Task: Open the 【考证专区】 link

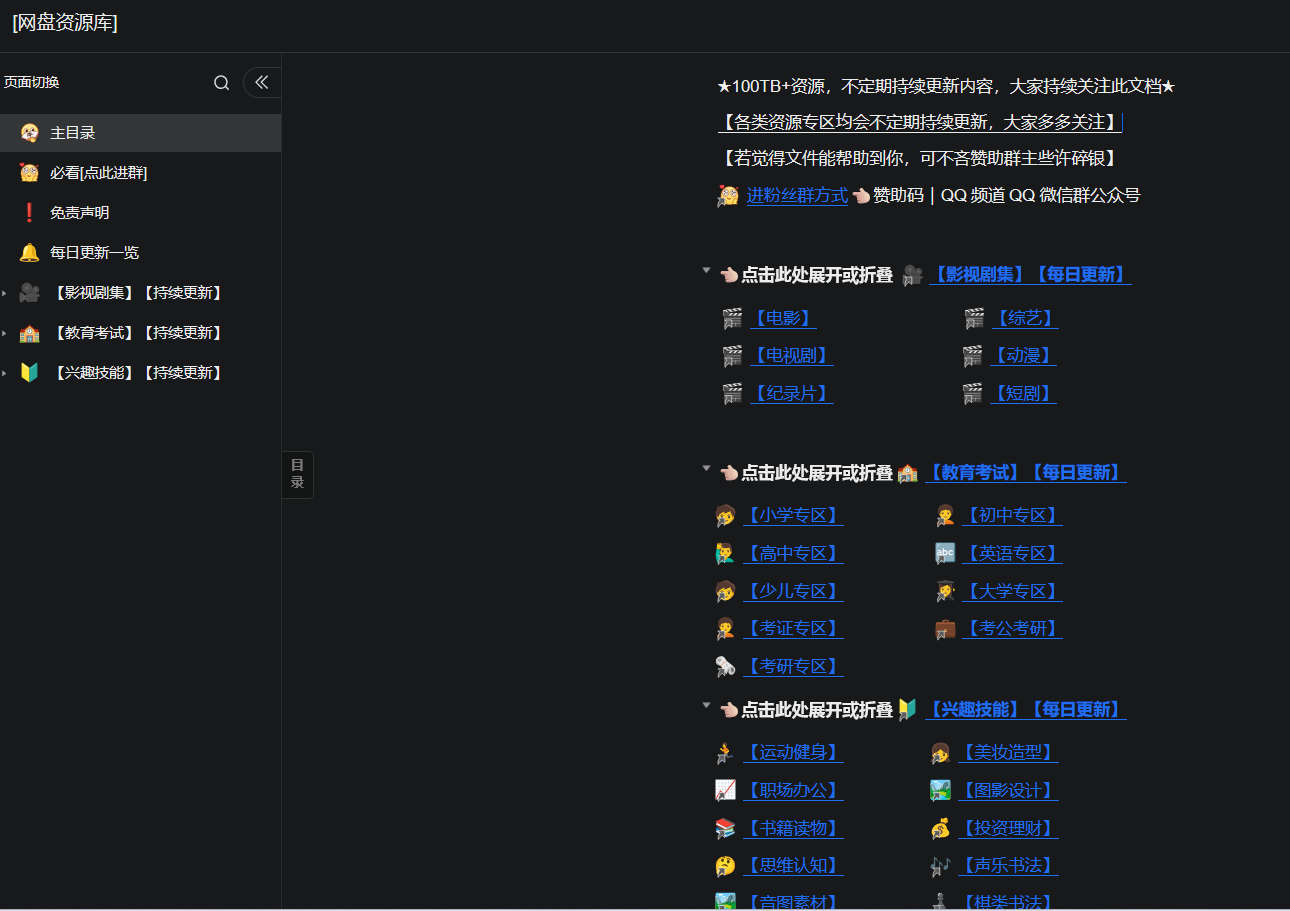Action: 793,629
